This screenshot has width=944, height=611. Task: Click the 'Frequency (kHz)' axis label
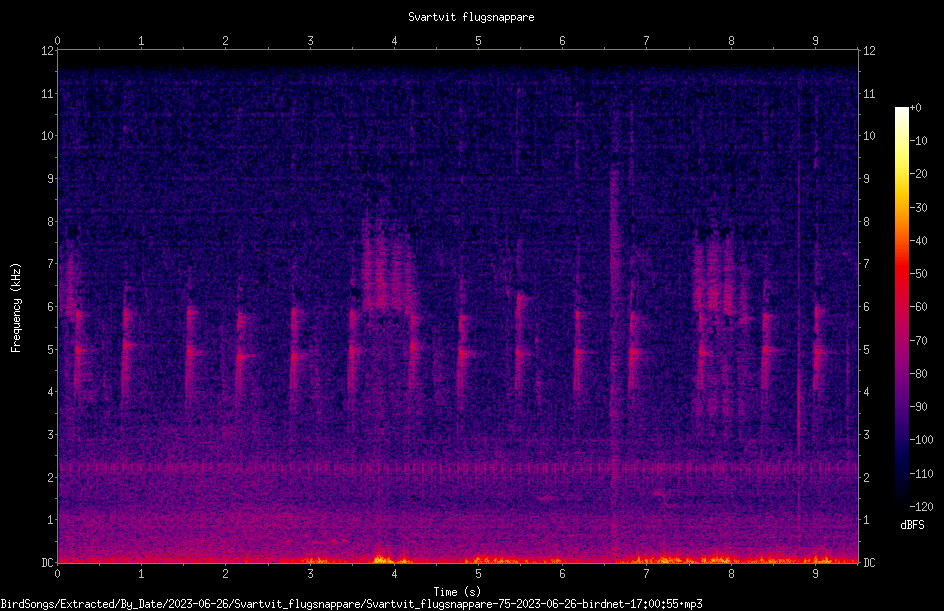coord(16,308)
